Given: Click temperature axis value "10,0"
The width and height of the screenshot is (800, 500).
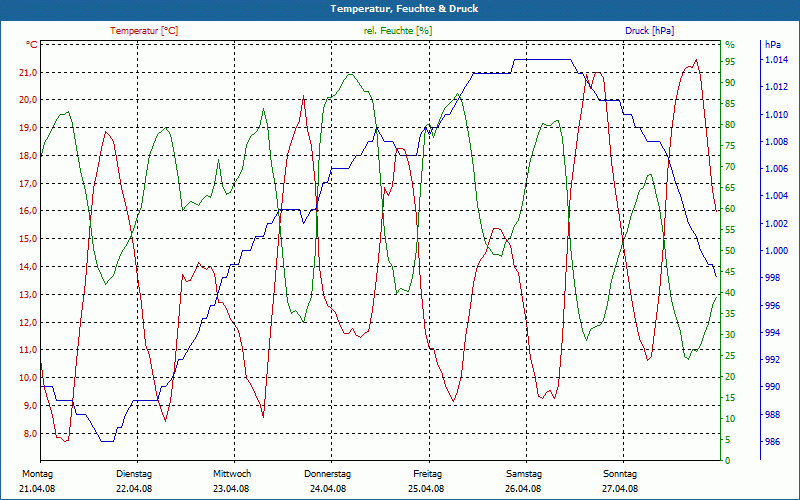Looking at the screenshot, I should 29,378.
